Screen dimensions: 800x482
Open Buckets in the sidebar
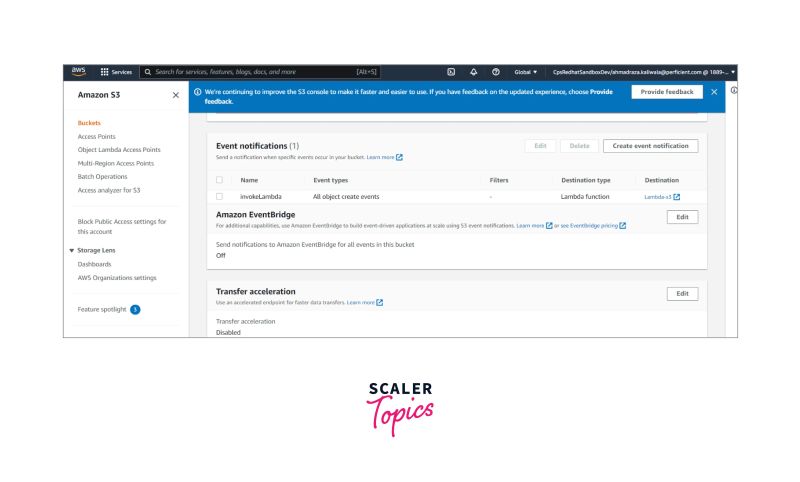click(x=89, y=123)
